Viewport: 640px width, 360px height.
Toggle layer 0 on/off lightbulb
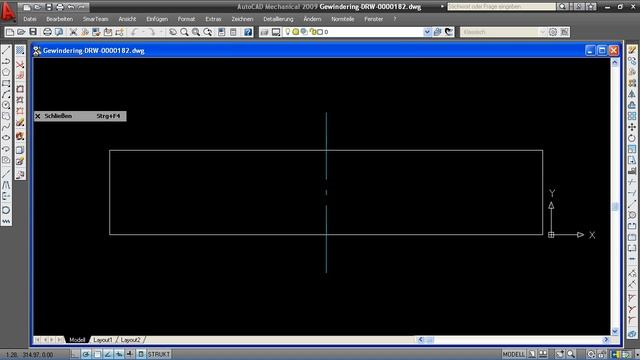(x=288, y=31)
